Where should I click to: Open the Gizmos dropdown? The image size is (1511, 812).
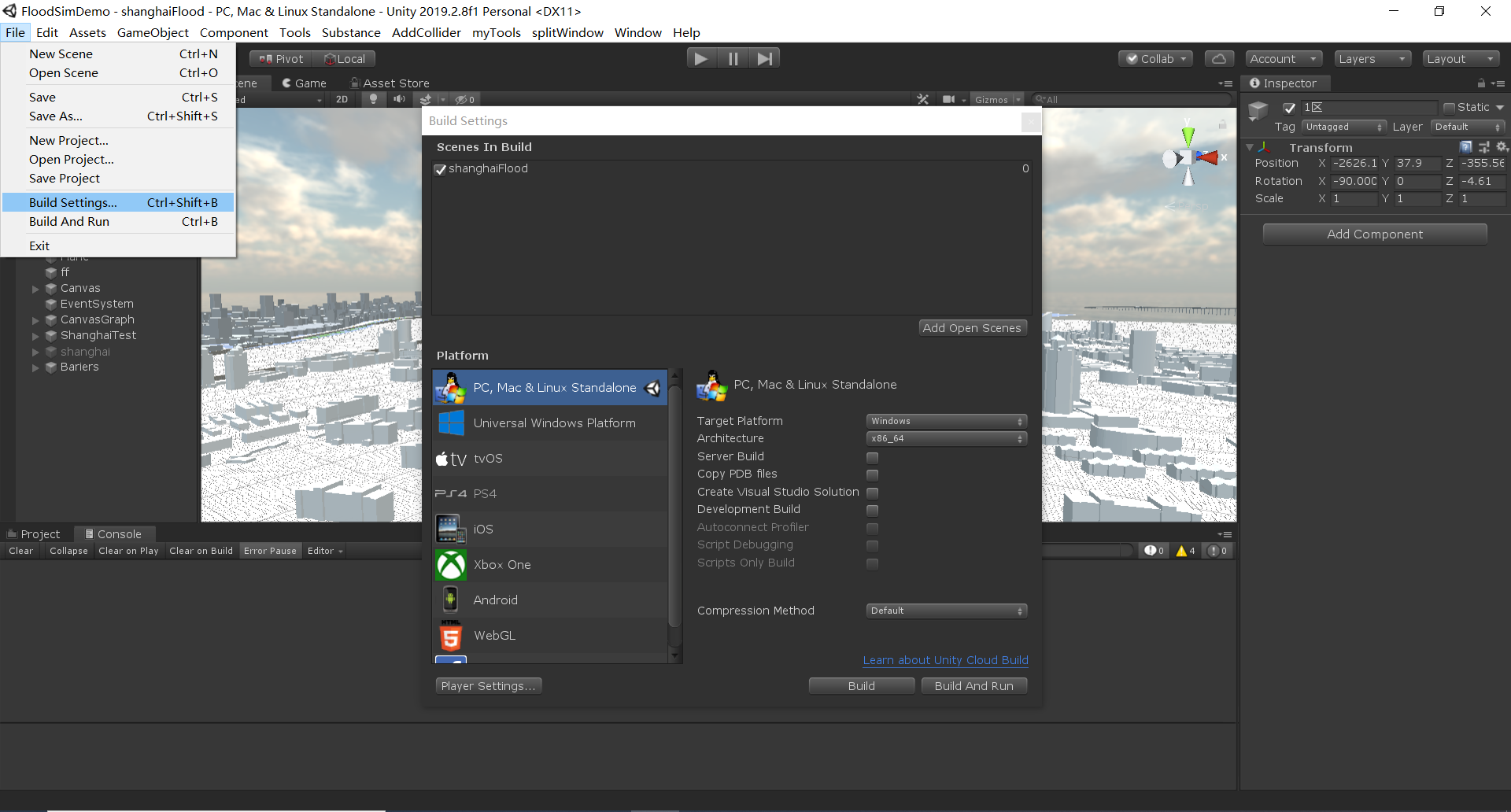coord(996,99)
